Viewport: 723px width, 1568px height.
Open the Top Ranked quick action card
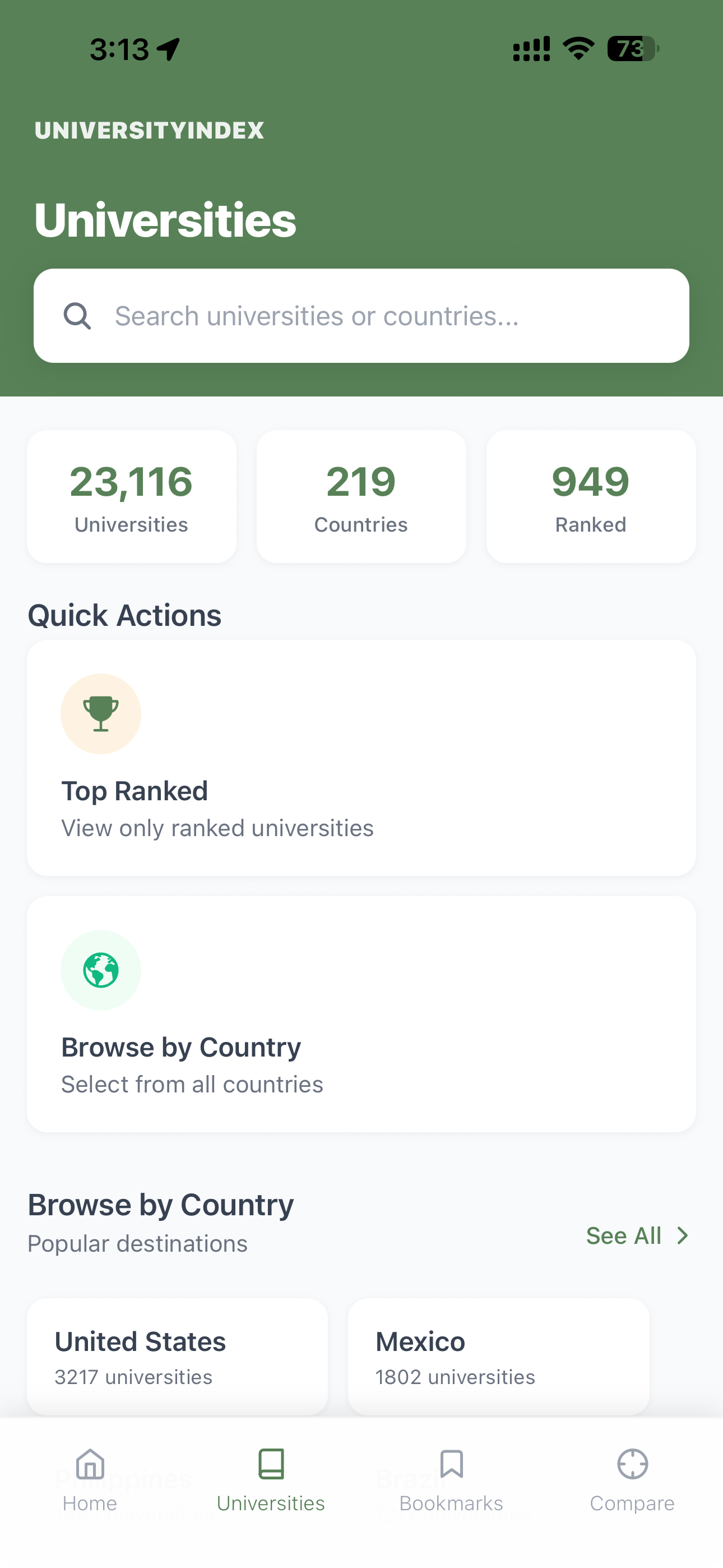pos(361,758)
